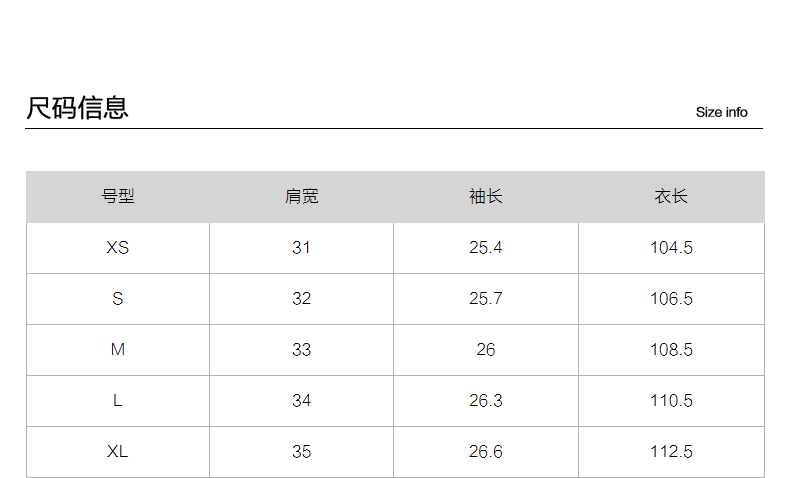Click the S size cell
The width and height of the screenshot is (790, 478).
(x=118, y=298)
